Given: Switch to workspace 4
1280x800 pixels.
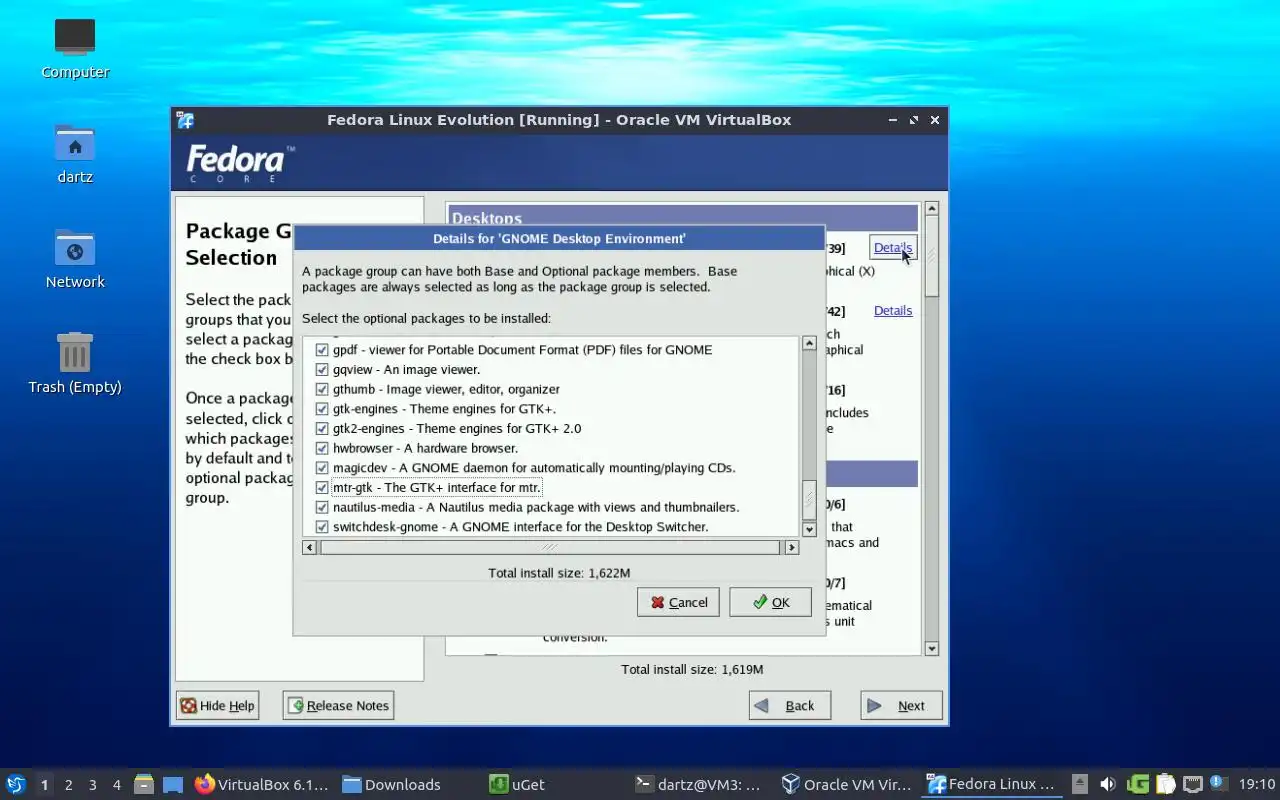Looking at the screenshot, I should (x=117, y=785).
